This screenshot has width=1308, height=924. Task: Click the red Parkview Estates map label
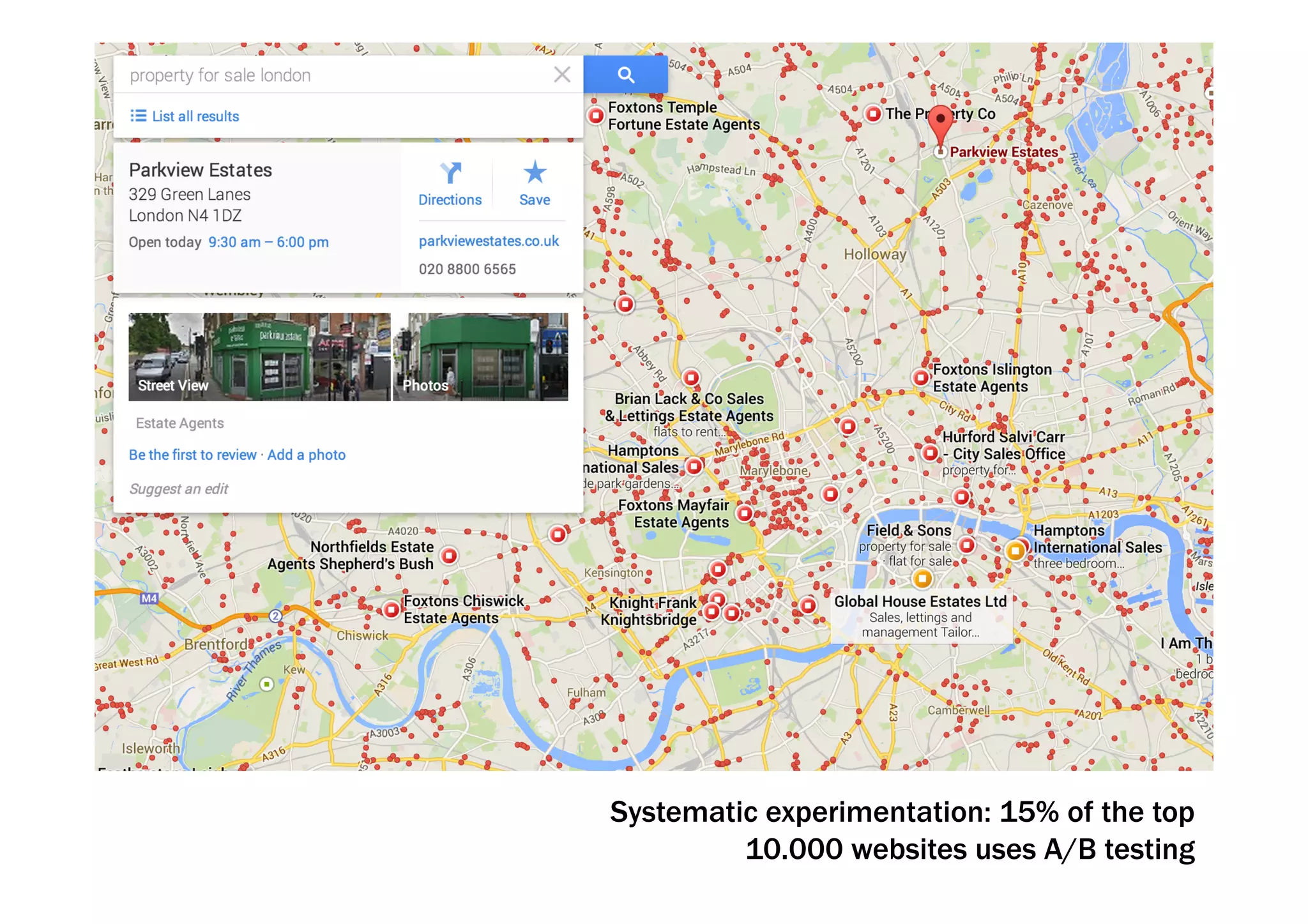tap(1004, 152)
